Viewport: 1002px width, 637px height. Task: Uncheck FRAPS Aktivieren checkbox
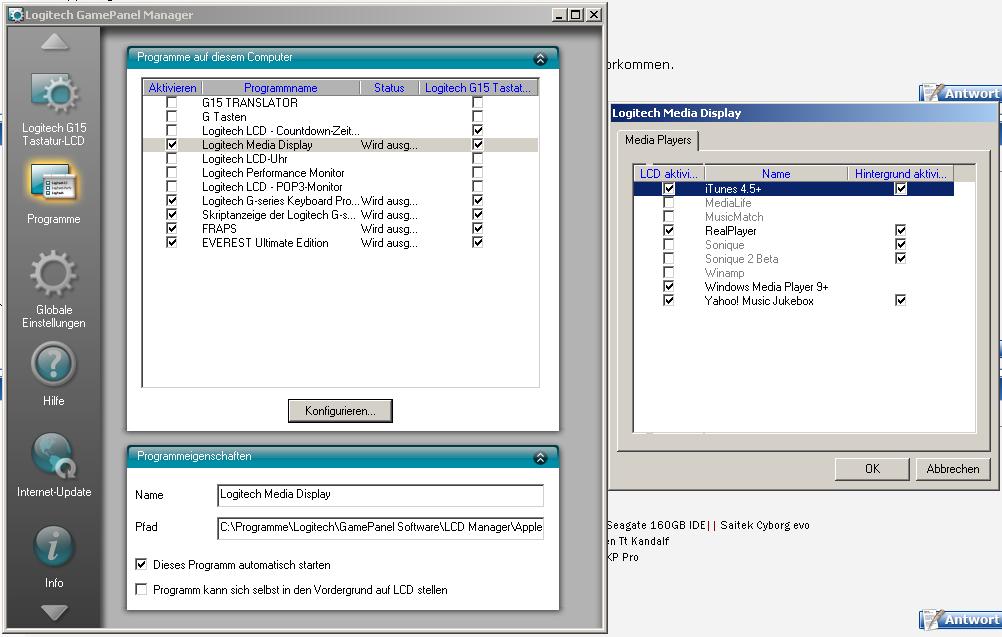(171, 228)
